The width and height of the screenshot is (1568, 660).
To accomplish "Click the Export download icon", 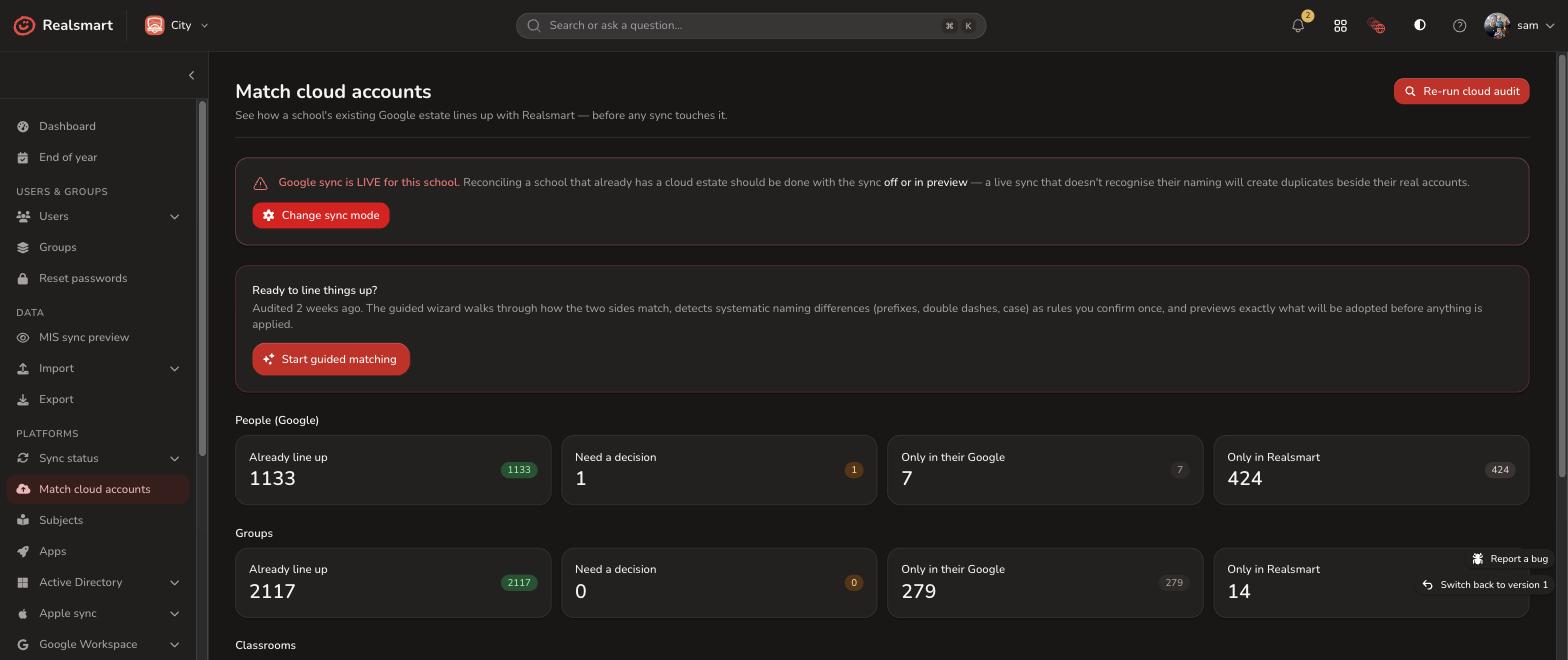I will tap(23, 399).
